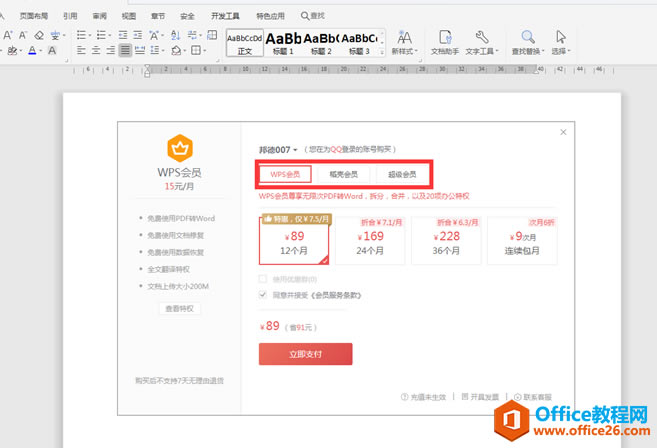This screenshot has width=657, height=448.
Task: Select the ¥228 36个月 plan
Action: [x=447, y=241]
